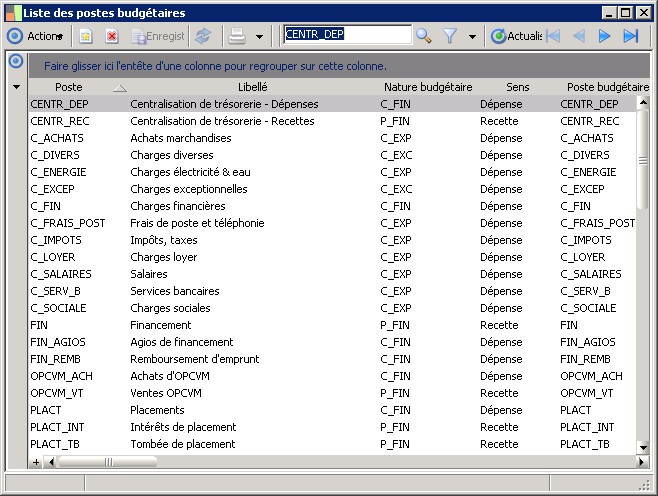Click the printer icon
This screenshot has height=496, width=658.
tap(237, 36)
